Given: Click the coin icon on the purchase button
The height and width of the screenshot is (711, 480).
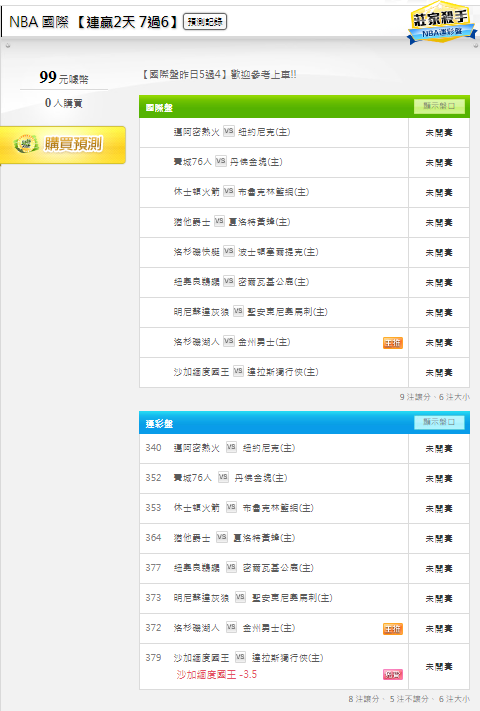Looking at the screenshot, I should [x=26, y=144].
